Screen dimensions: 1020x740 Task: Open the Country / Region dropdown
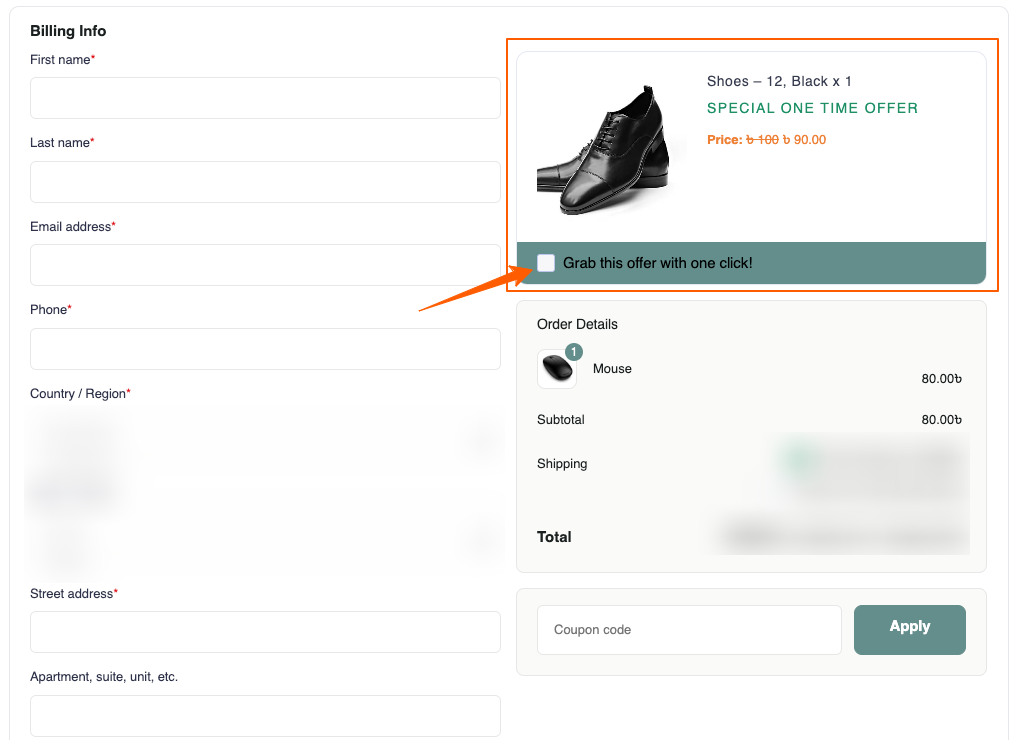click(265, 438)
